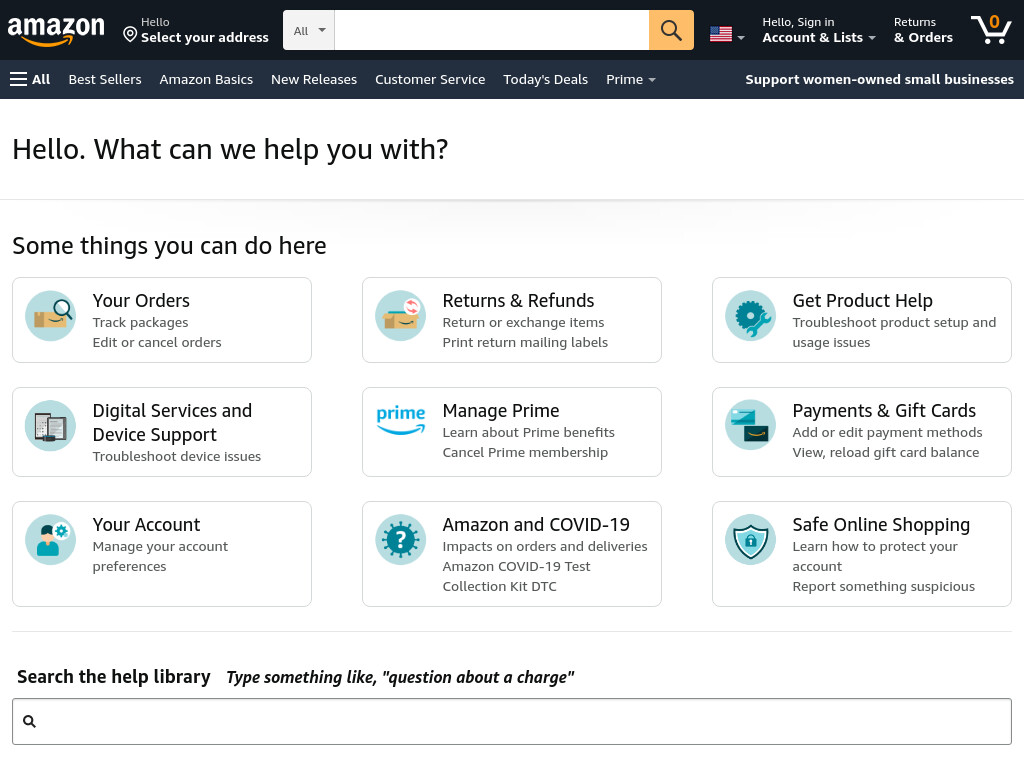Open Digital Services and Device Support heading
This screenshot has width=1024, height=768.
pos(172,423)
